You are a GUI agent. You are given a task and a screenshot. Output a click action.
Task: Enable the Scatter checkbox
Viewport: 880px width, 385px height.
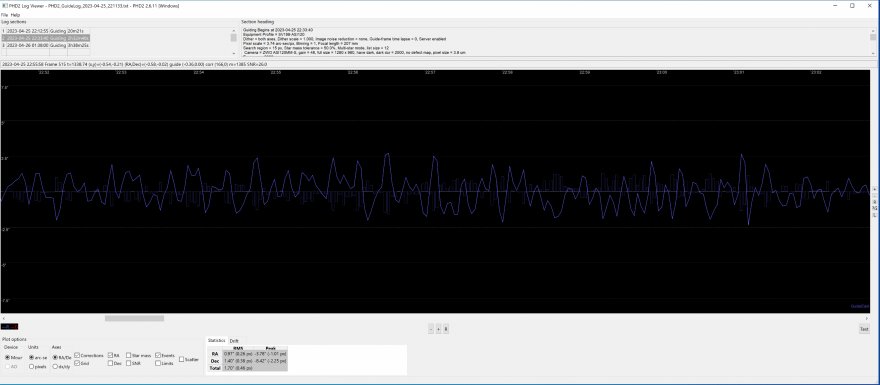181,359
